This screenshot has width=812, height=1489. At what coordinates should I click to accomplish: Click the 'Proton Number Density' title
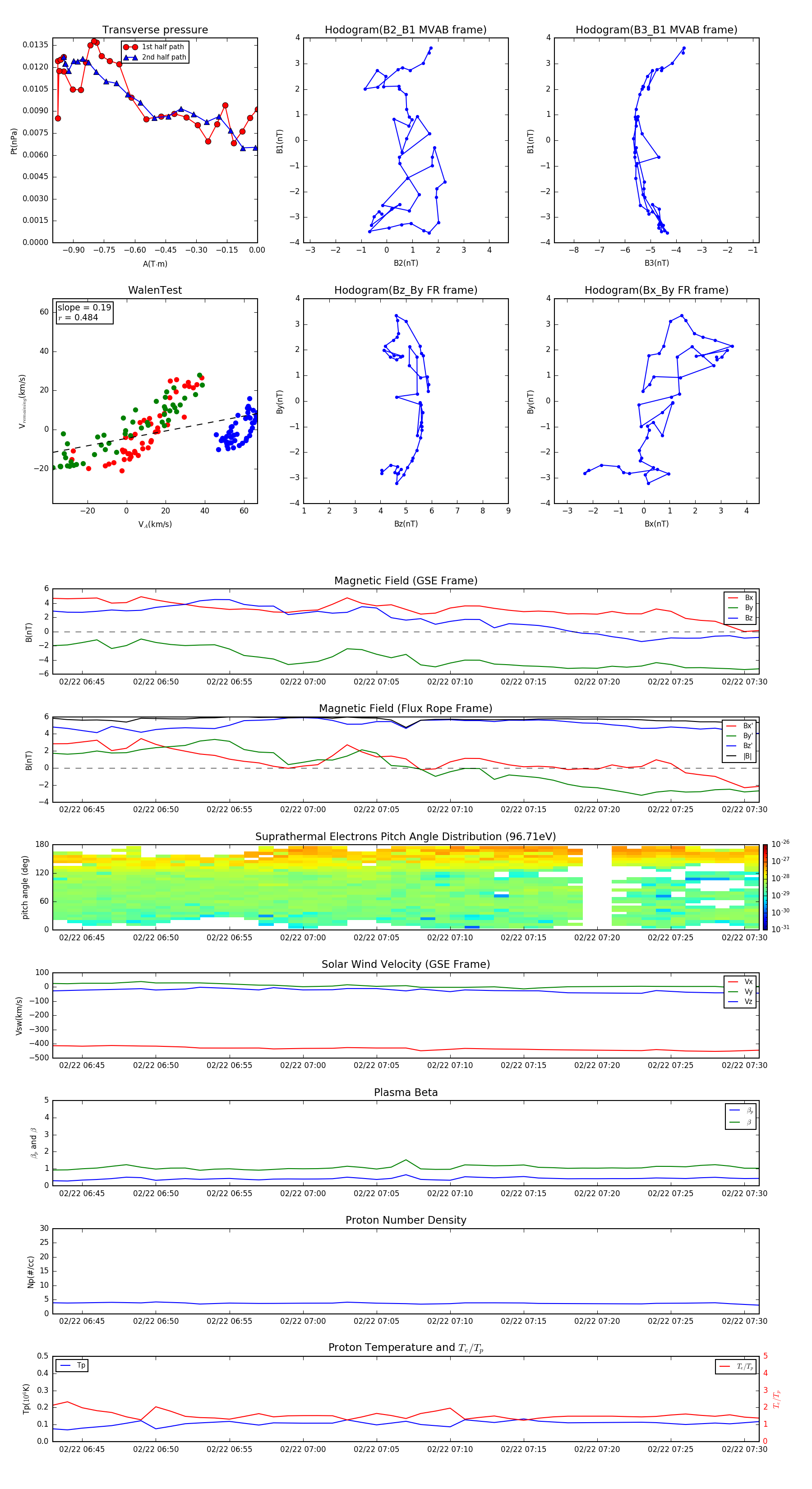[406, 1220]
